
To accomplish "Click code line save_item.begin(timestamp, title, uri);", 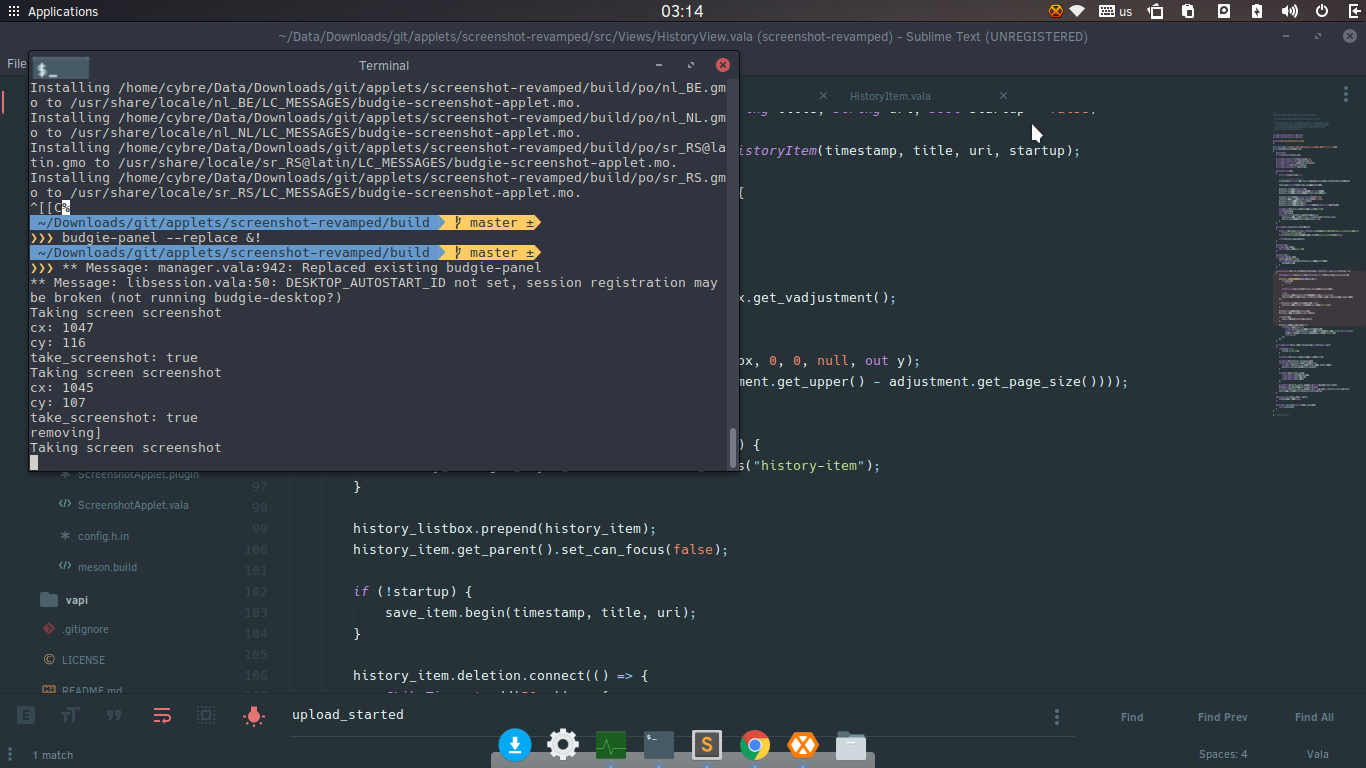I will pyautogui.click(x=540, y=612).
